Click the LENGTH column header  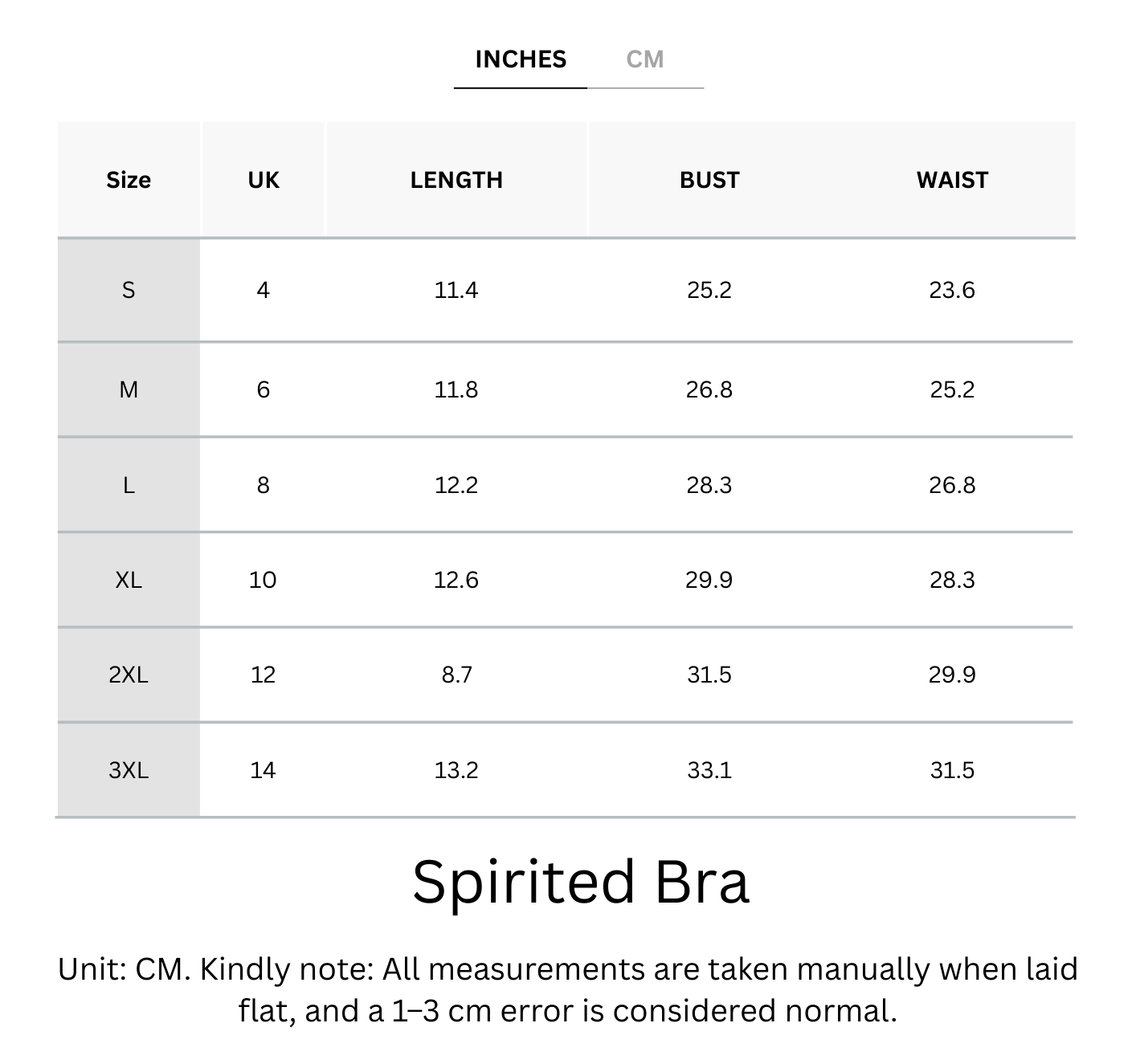coord(456,180)
